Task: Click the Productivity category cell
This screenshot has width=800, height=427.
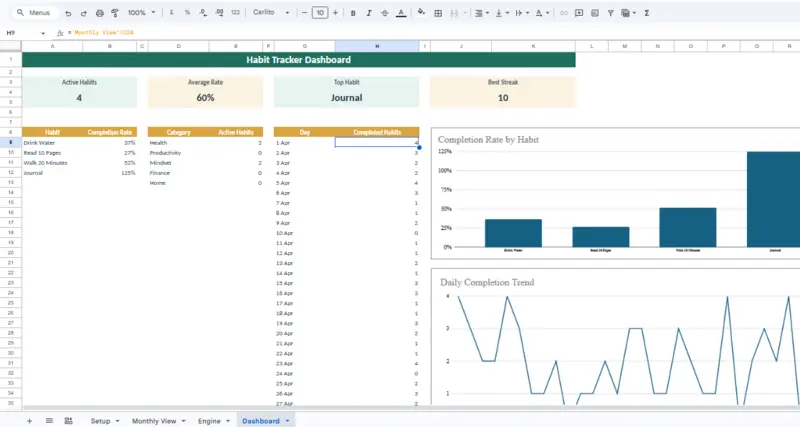Action: pyautogui.click(x=179, y=153)
